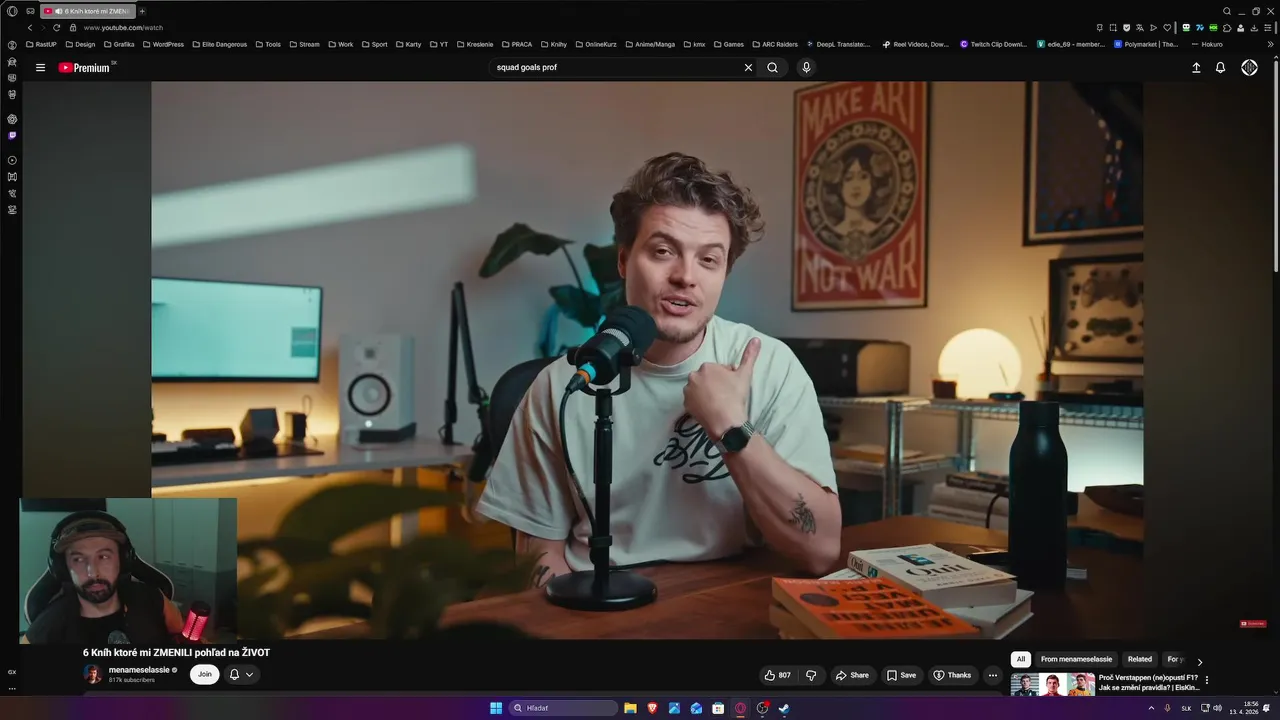The height and width of the screenshot is (720, 1280).
Task: Clear the search query with the X
Action: coord(748,68)
